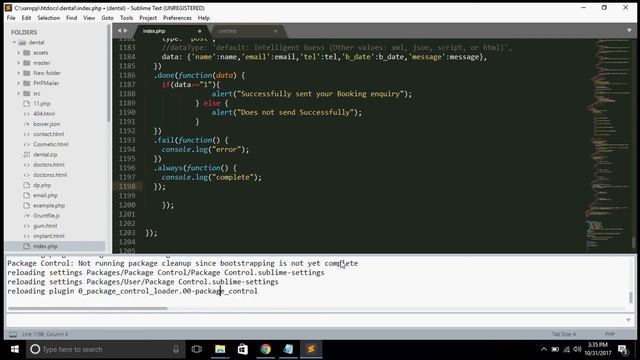Open Microsoft Store from taskbar

242,349
